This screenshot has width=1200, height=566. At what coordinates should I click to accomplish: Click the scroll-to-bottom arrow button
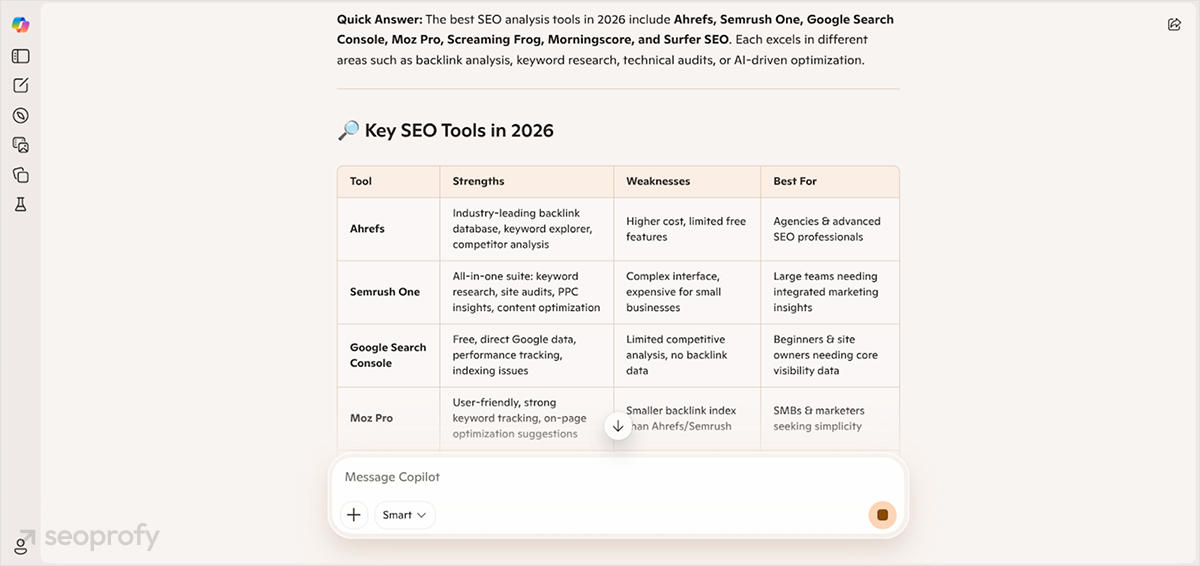pyautogui.click(x=617, y=426)
